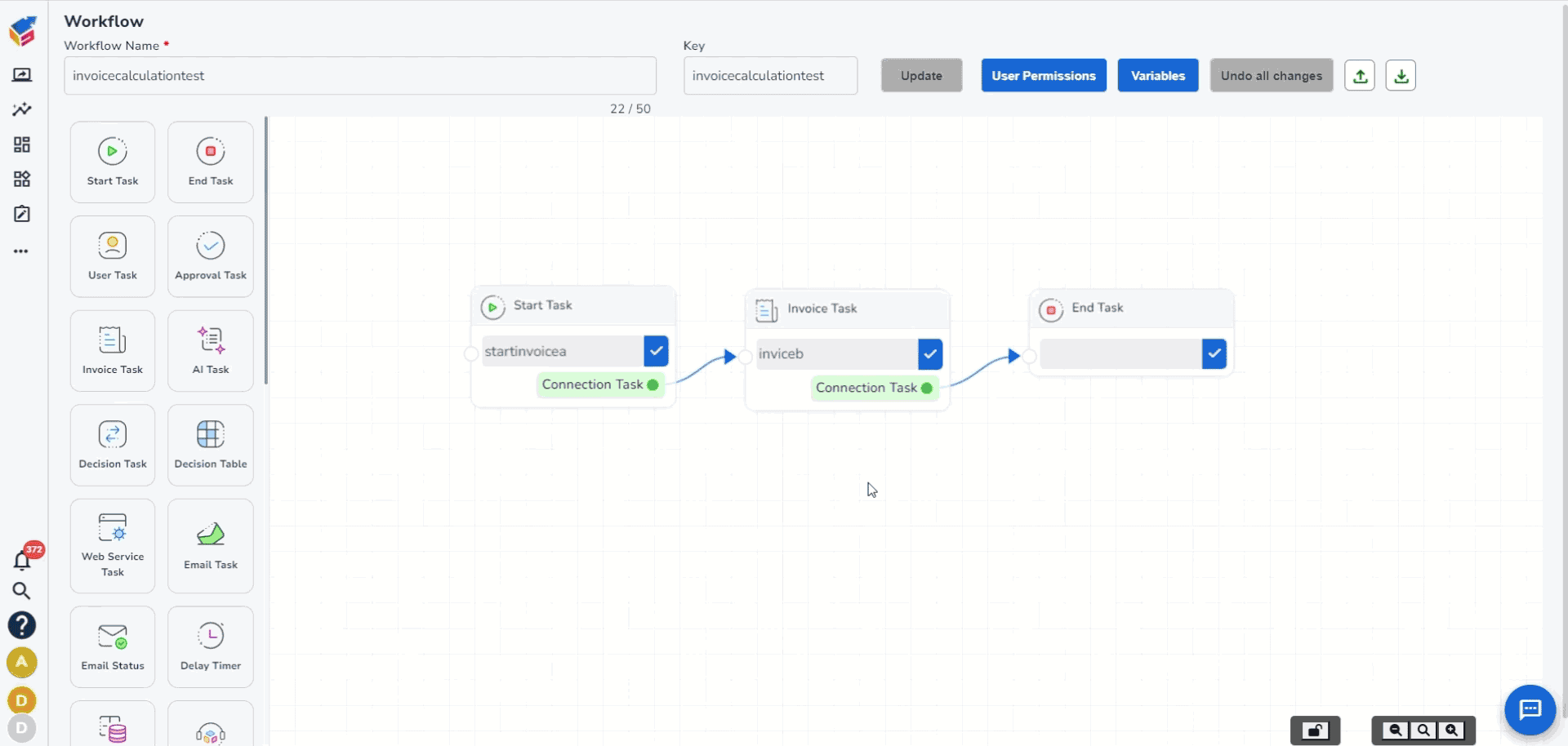
Task: Click the User Permissions button
Action: coord(1044,76)
